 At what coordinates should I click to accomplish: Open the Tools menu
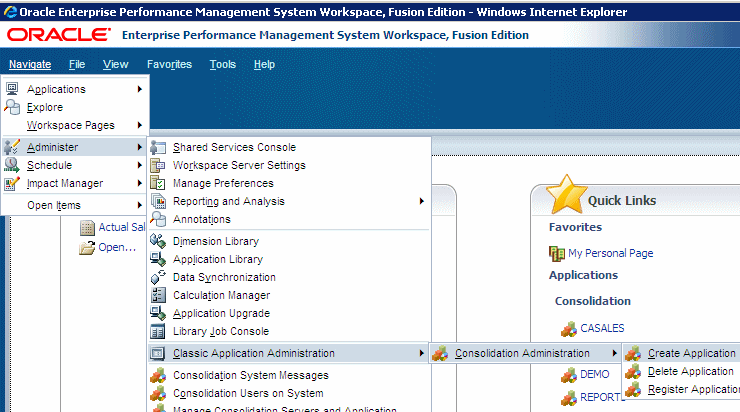[x=222, y=64]
